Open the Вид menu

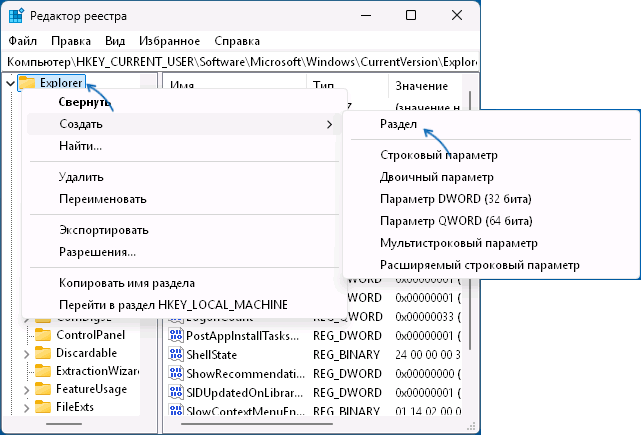pos(115,41)
